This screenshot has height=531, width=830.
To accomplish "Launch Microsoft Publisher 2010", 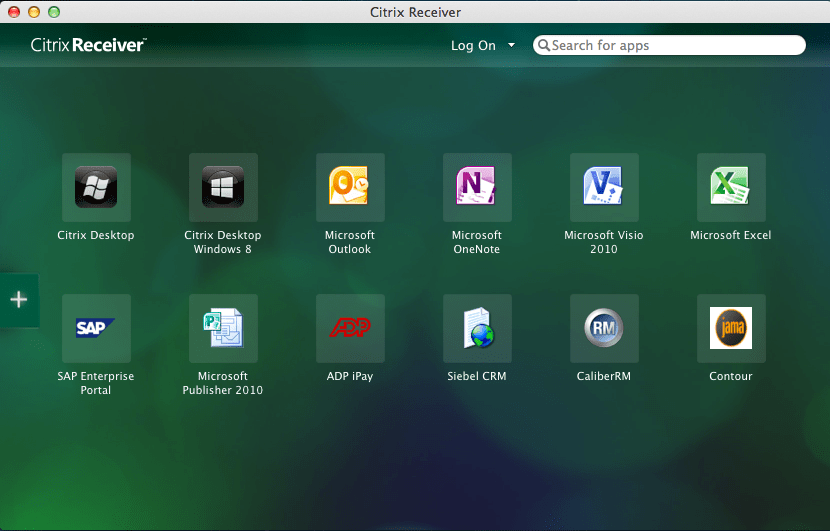I will click(x=223, y=328).
